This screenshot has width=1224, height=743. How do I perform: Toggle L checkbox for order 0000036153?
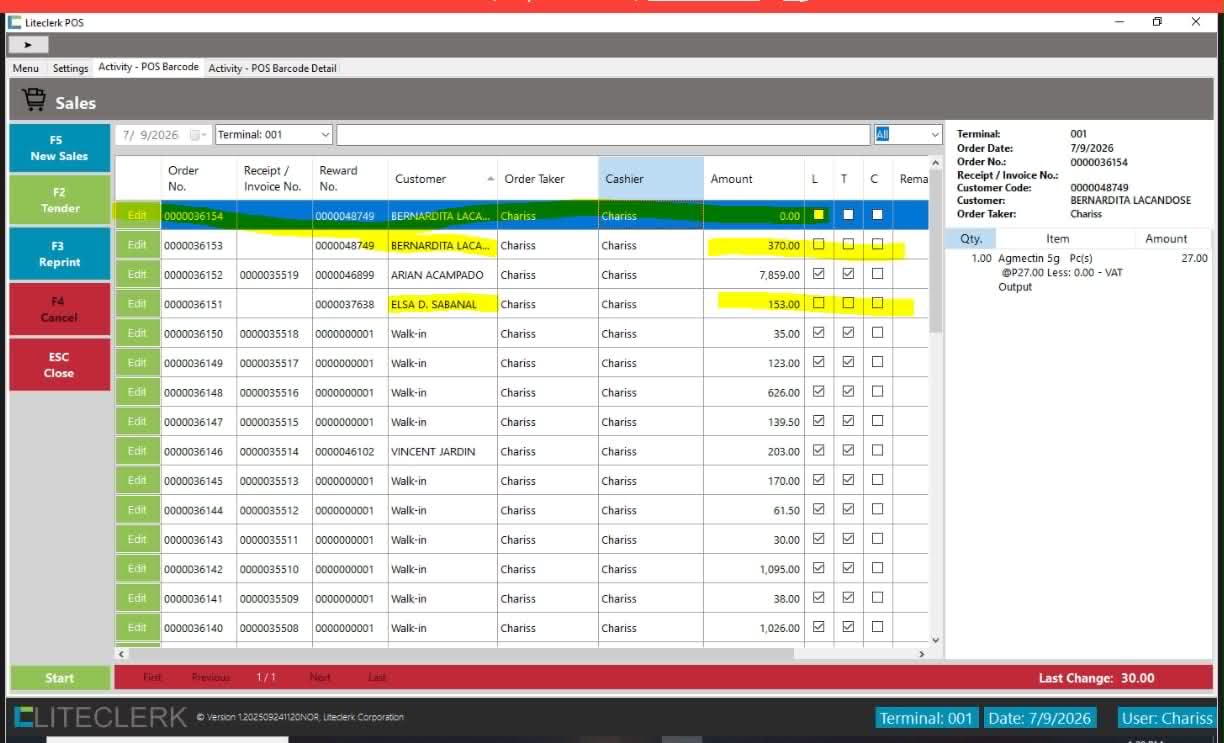click(x=819, y=244)
